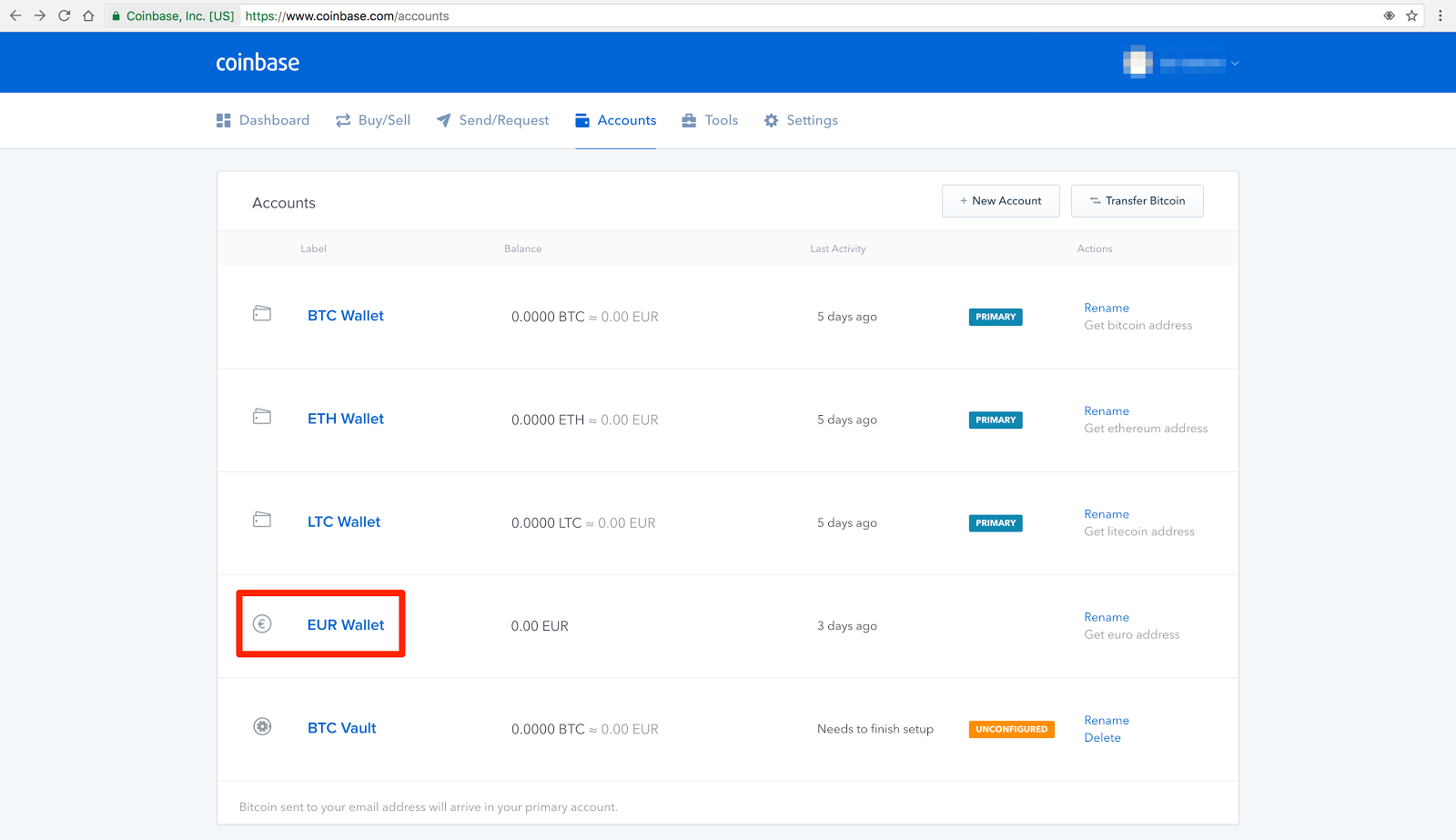Open the Dashboard tab
The width and height of the screenshot is (1456, 840).
coord(263,120)
